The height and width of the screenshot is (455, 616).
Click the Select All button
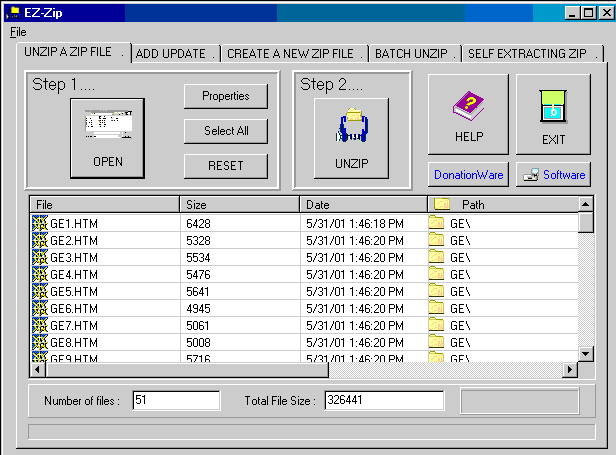click(x=226, y=131)
